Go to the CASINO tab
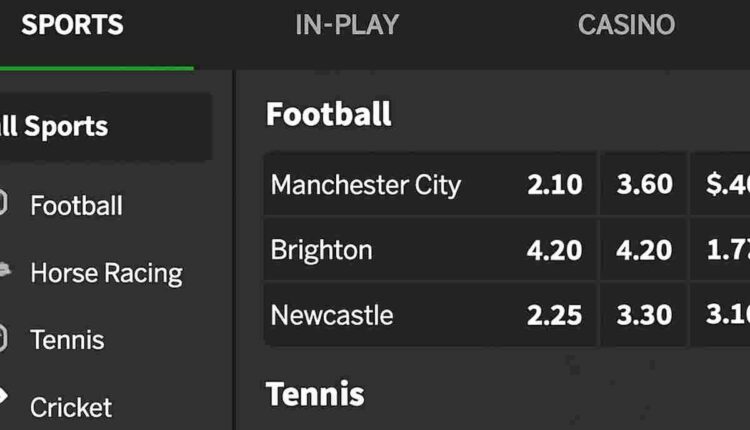Image resolution: width=750 pixels, height=430 pixels. coord(626,25)
